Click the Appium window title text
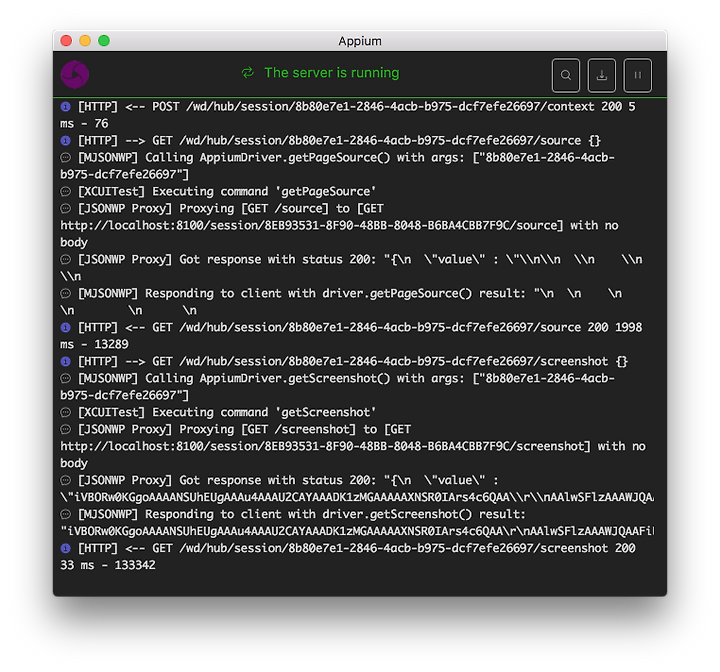 360,41
